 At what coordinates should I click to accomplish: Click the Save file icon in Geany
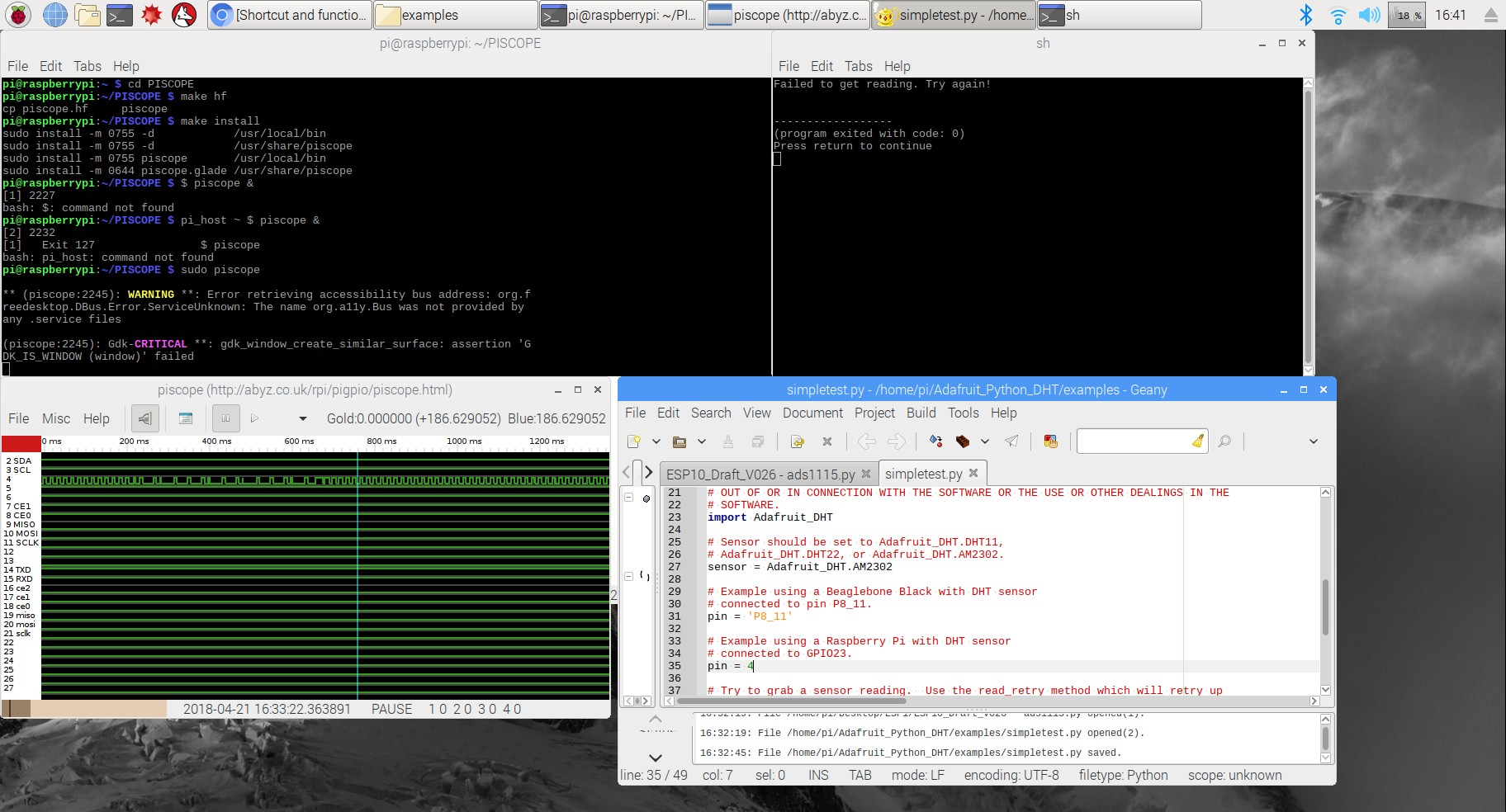coord(727,441)
